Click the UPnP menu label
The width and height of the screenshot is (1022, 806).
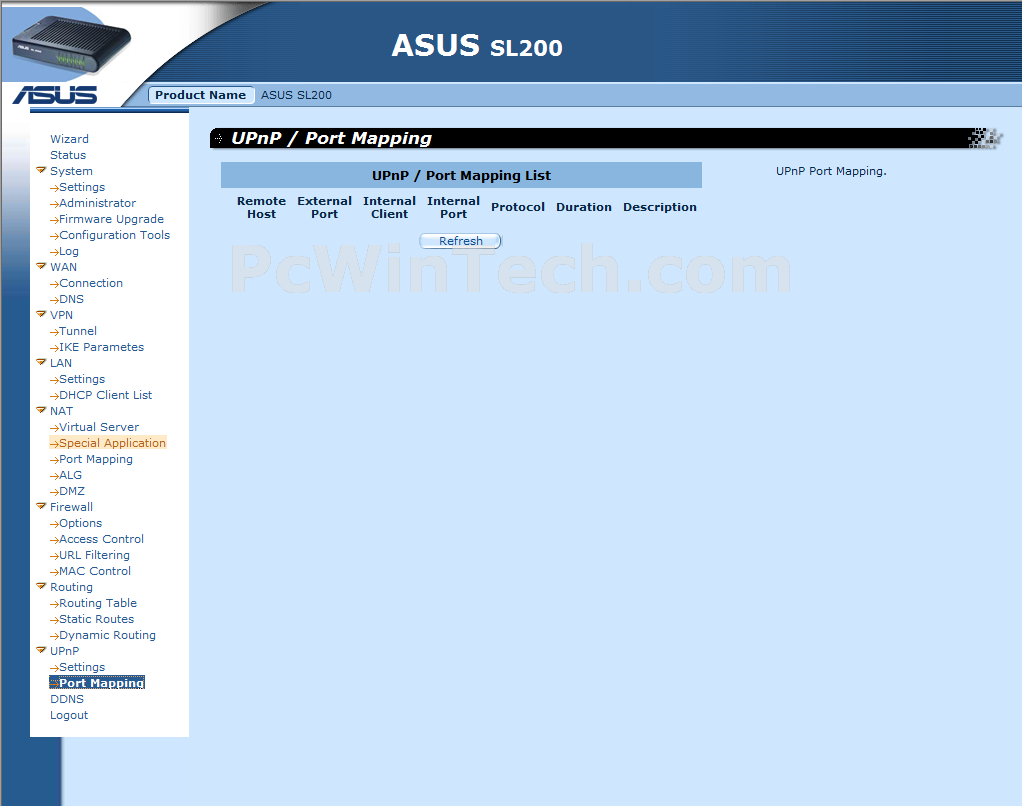[65, 651]
